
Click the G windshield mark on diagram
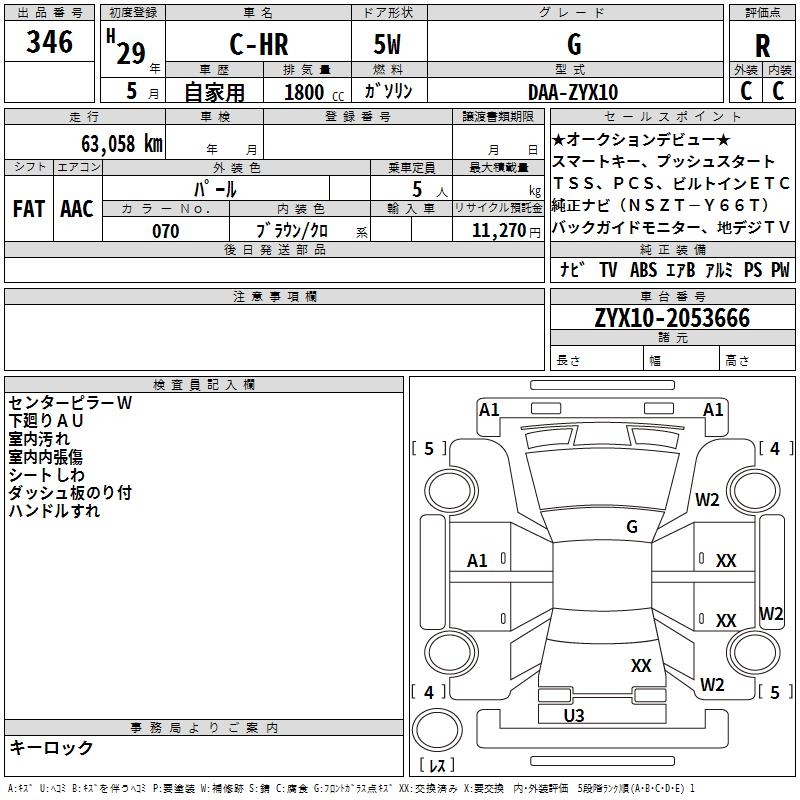tap(632, 526)
